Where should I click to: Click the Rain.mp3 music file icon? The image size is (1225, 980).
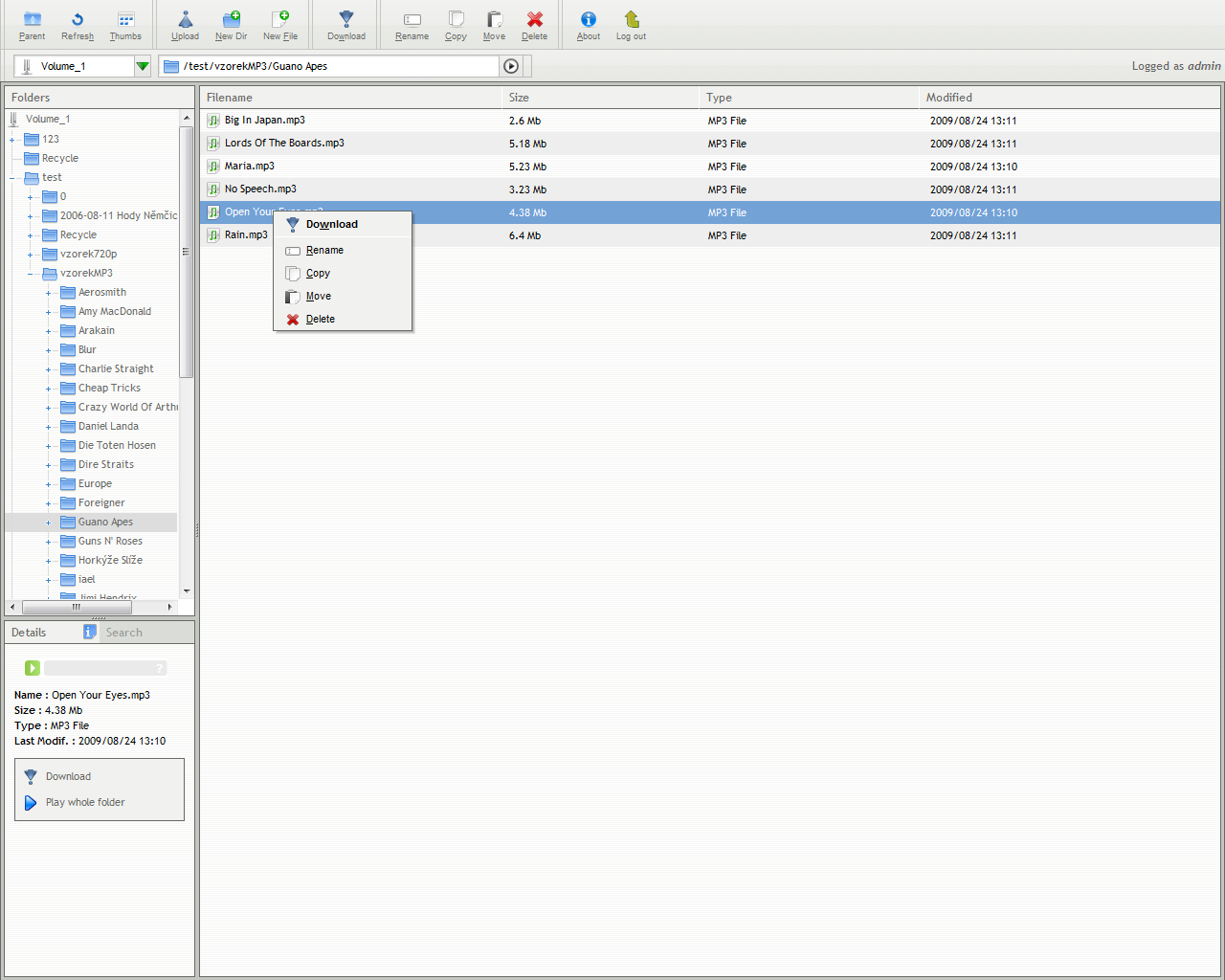click(x=213, y=235)
